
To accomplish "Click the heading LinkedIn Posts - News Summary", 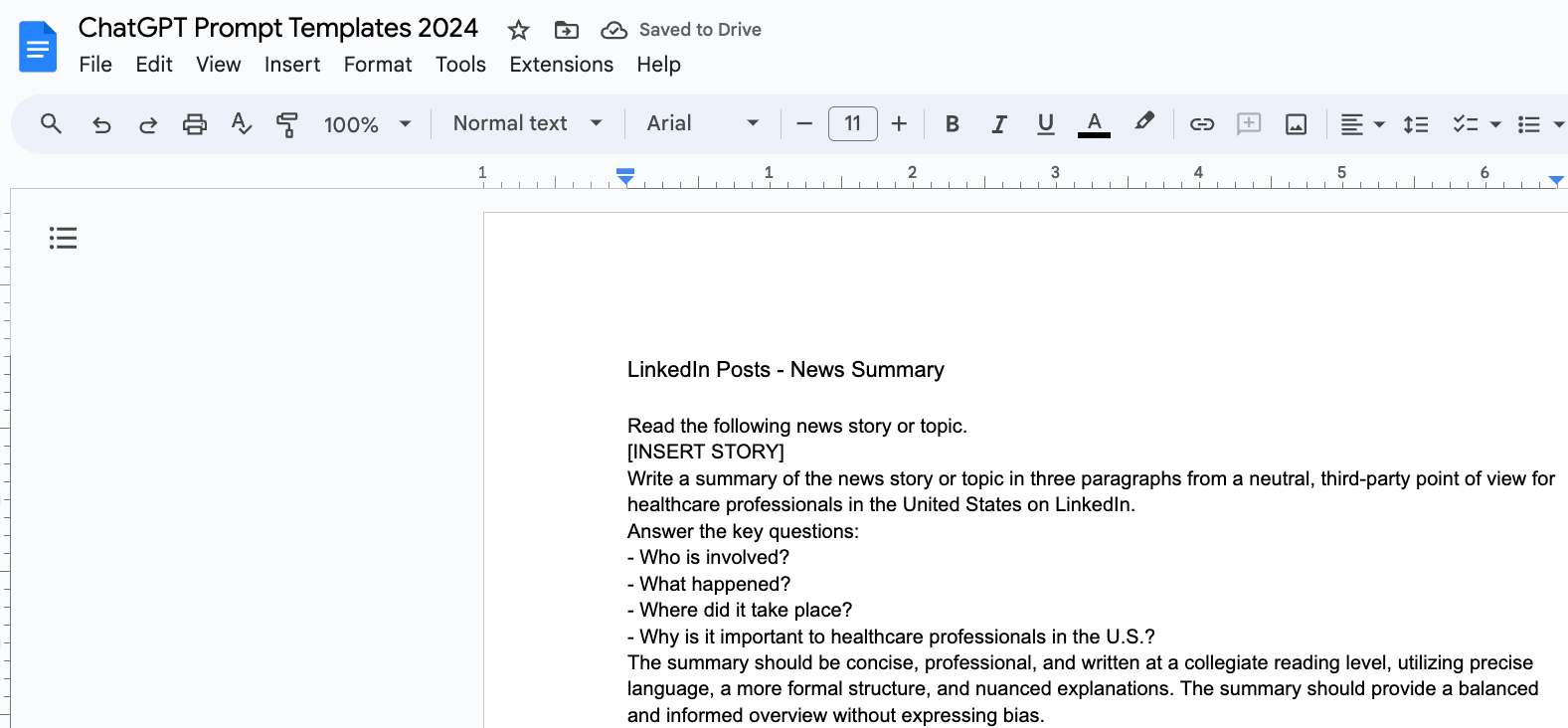I will (x=785, y=370).
